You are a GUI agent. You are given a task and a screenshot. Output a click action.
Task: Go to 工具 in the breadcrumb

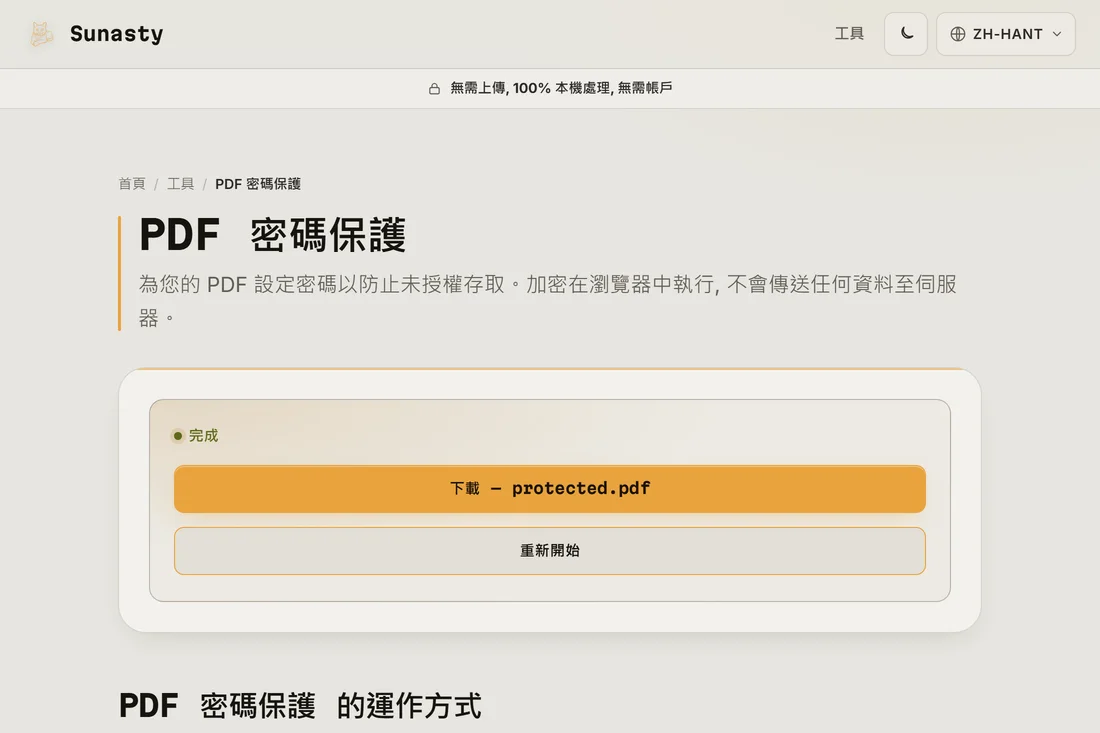pyautogui.click(x=180, y=184)
